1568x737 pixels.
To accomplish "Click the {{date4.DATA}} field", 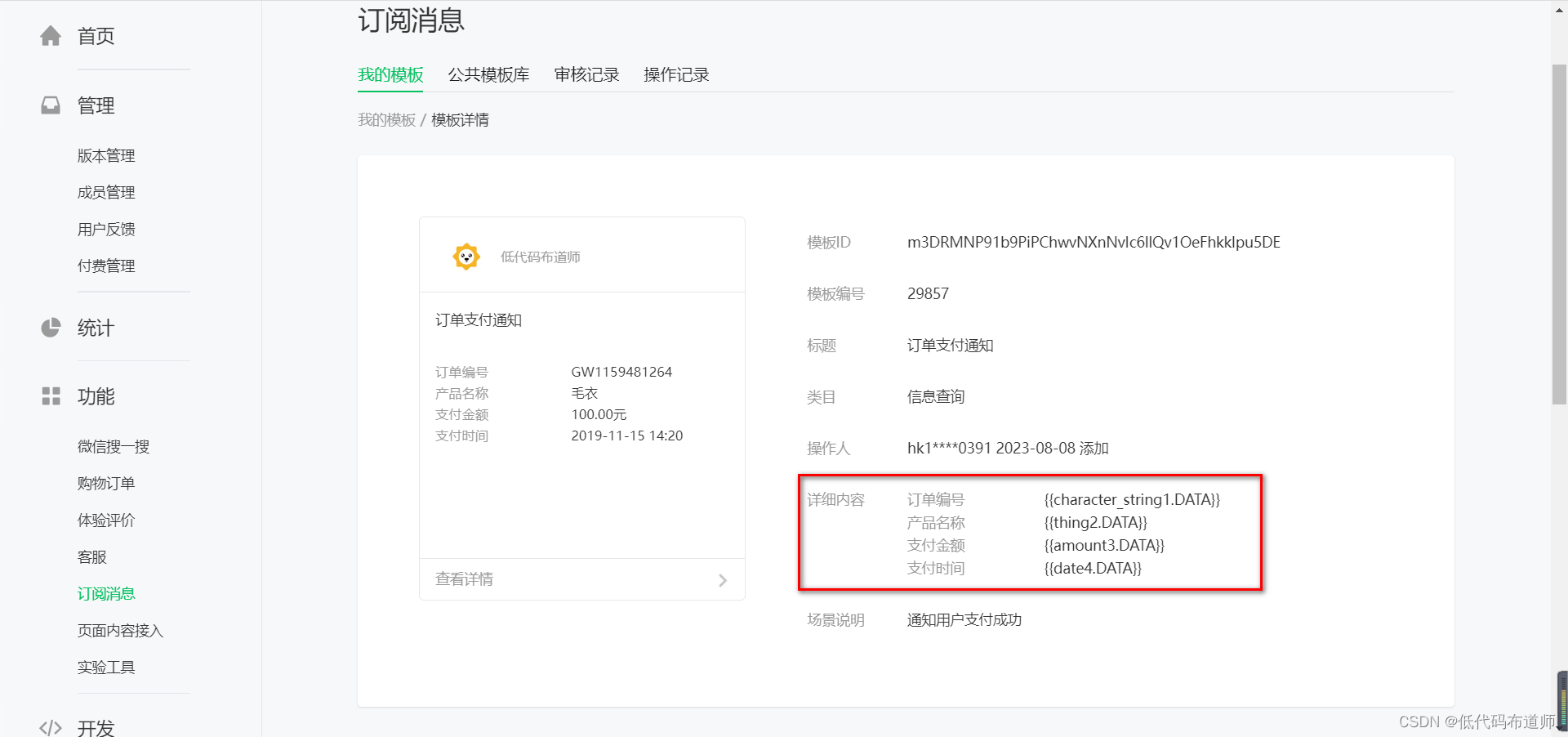I will pos(1093,568).
